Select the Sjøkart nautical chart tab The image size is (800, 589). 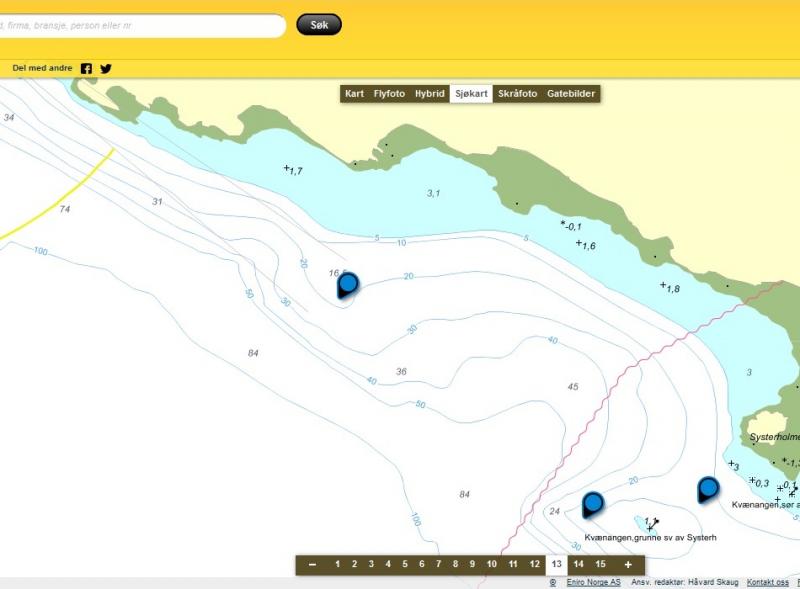(x=471, y=94)
